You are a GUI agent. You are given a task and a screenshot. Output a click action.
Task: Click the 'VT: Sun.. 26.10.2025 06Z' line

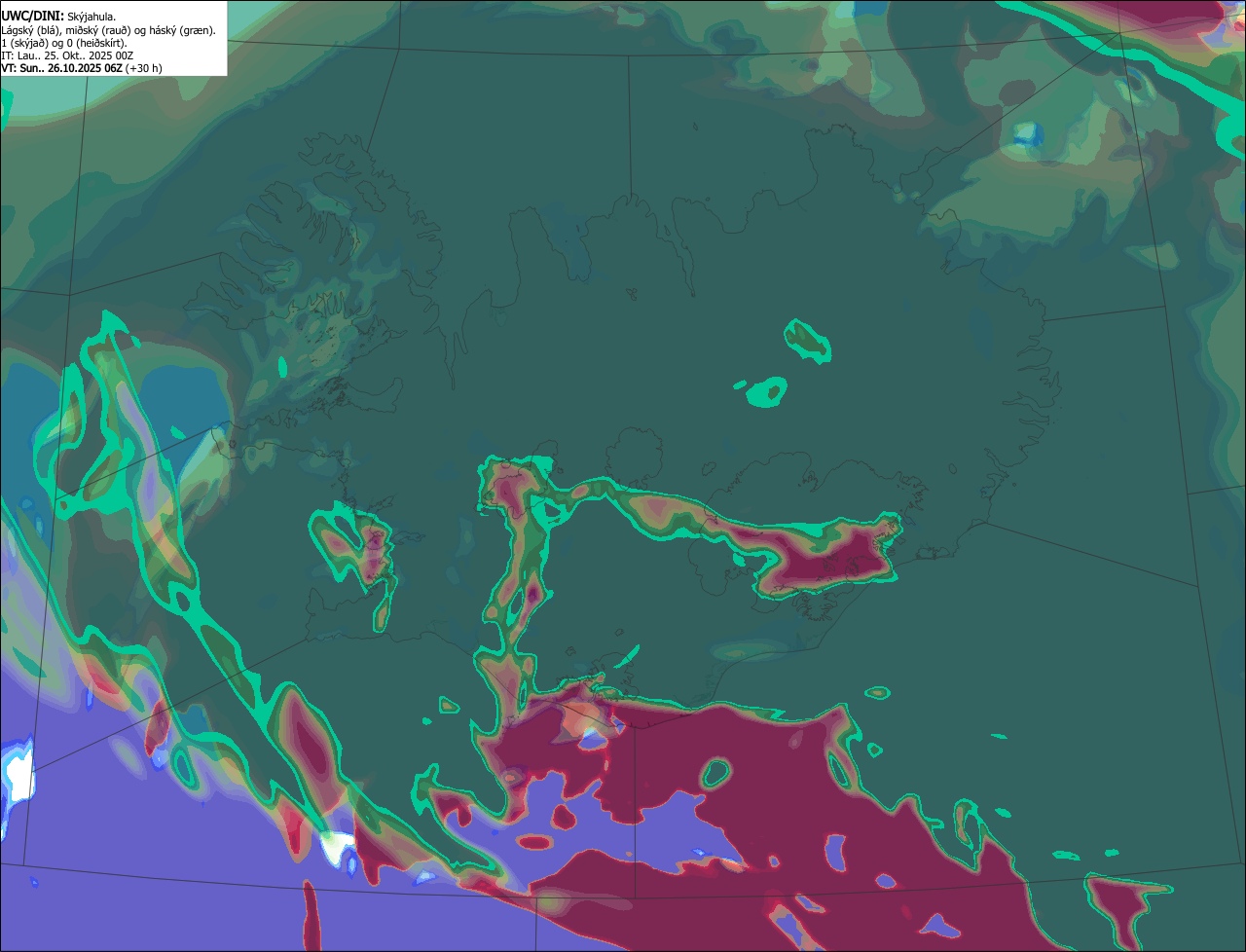[61, 68]
